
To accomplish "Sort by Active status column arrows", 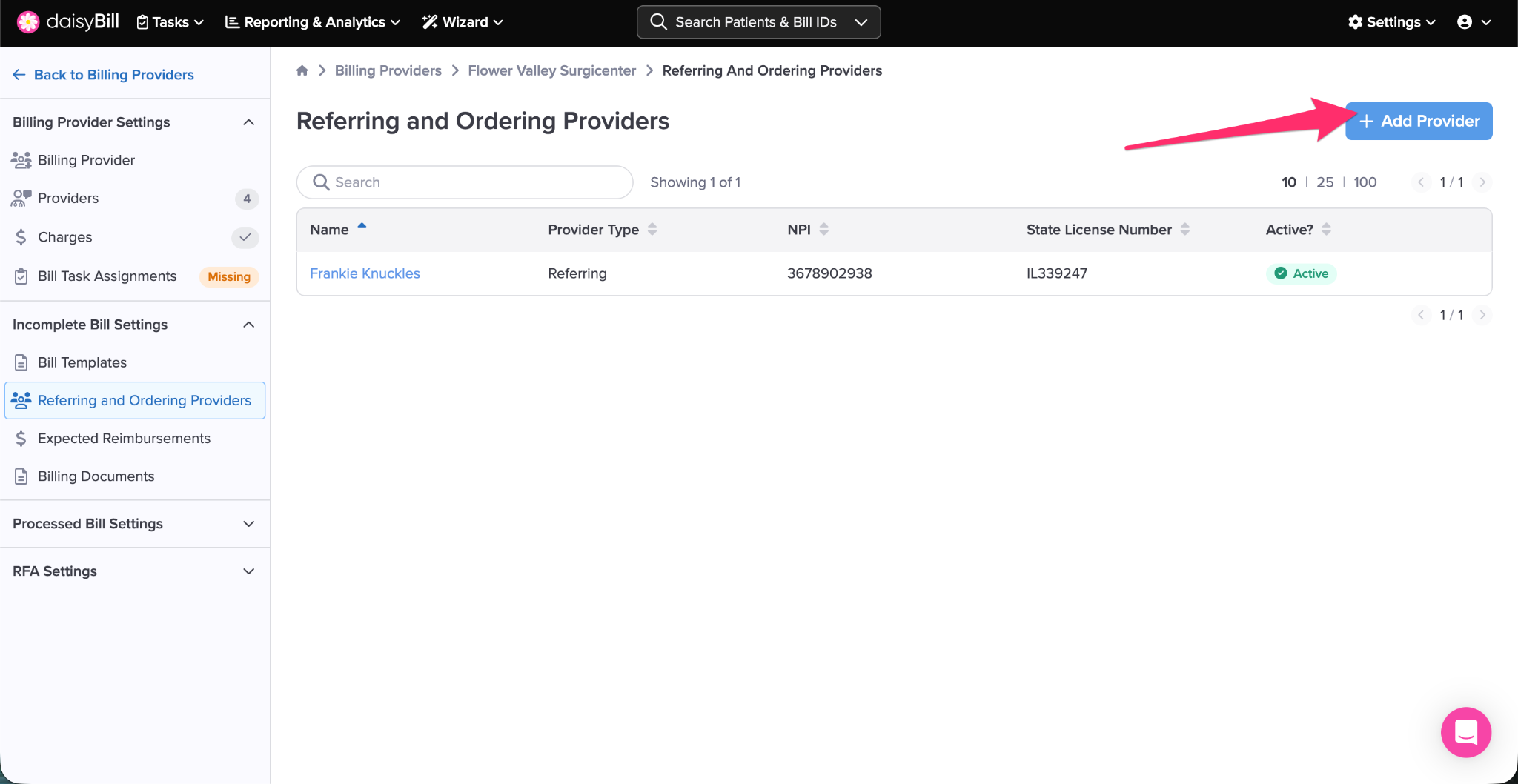I will click(x=1326, y=230).
